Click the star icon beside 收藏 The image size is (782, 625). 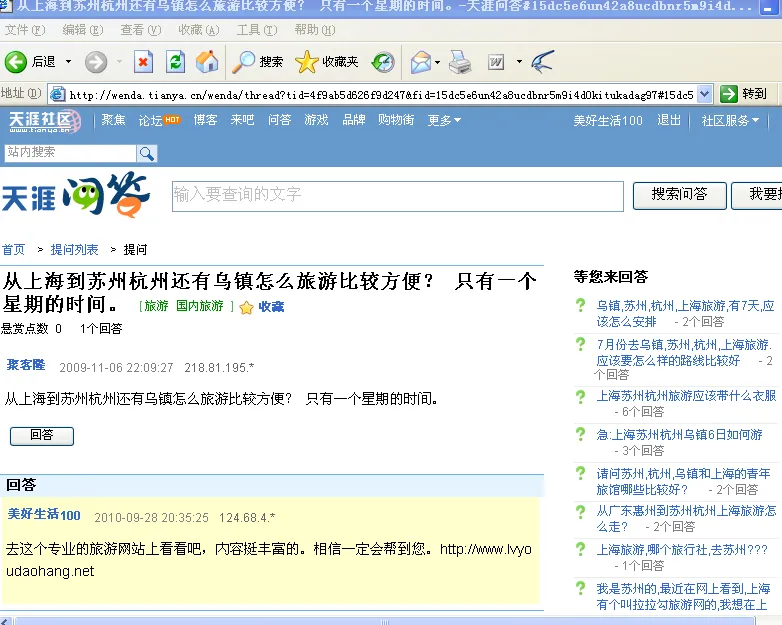point(246,307)
